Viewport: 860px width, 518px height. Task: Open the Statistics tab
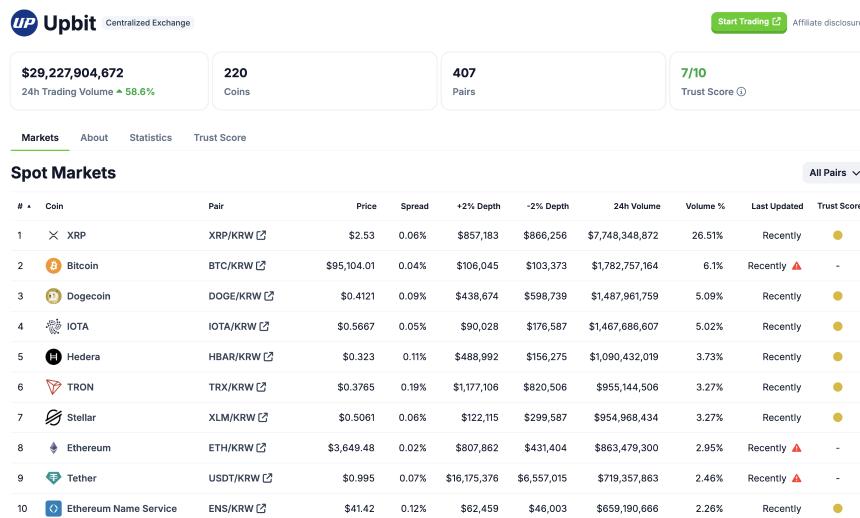coord(150,138)
